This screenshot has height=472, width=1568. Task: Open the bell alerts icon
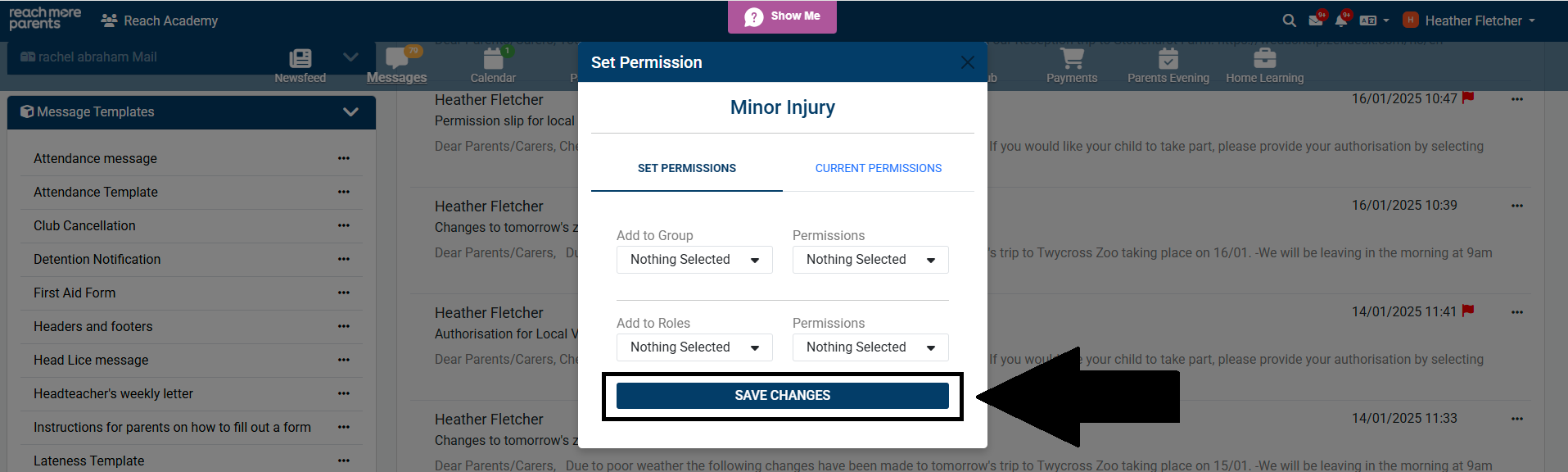(x=1340, y=20)
